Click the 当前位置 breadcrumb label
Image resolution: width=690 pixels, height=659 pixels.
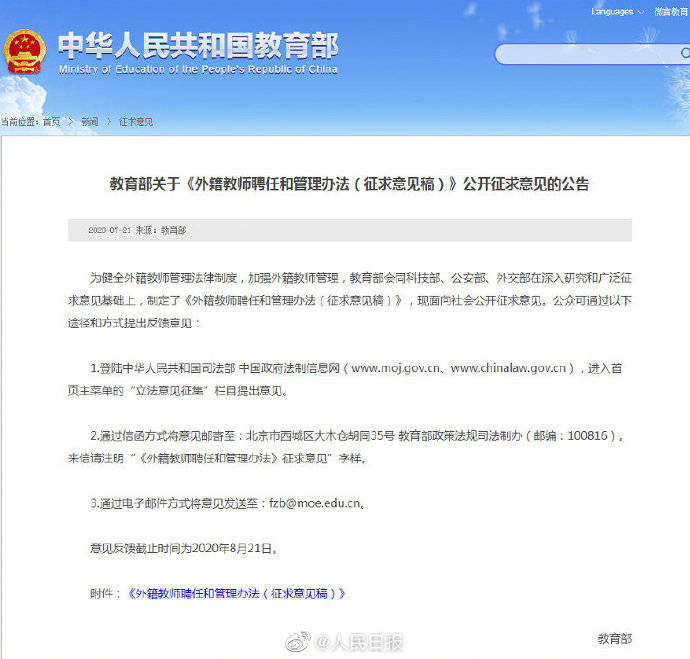[x=18, y=122]
